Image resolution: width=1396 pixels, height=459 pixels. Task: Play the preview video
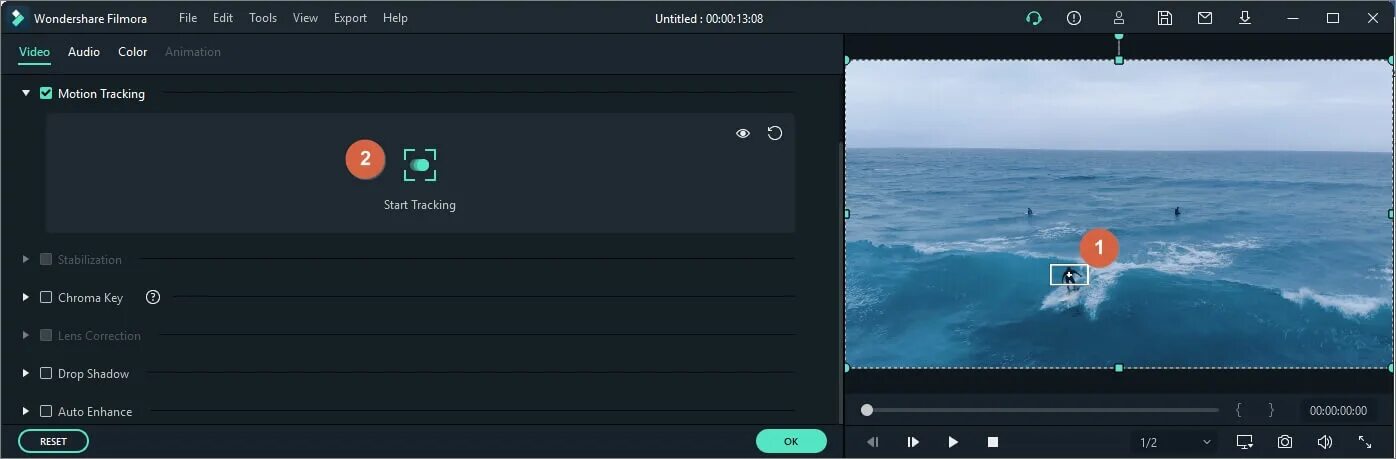[953, 442]
